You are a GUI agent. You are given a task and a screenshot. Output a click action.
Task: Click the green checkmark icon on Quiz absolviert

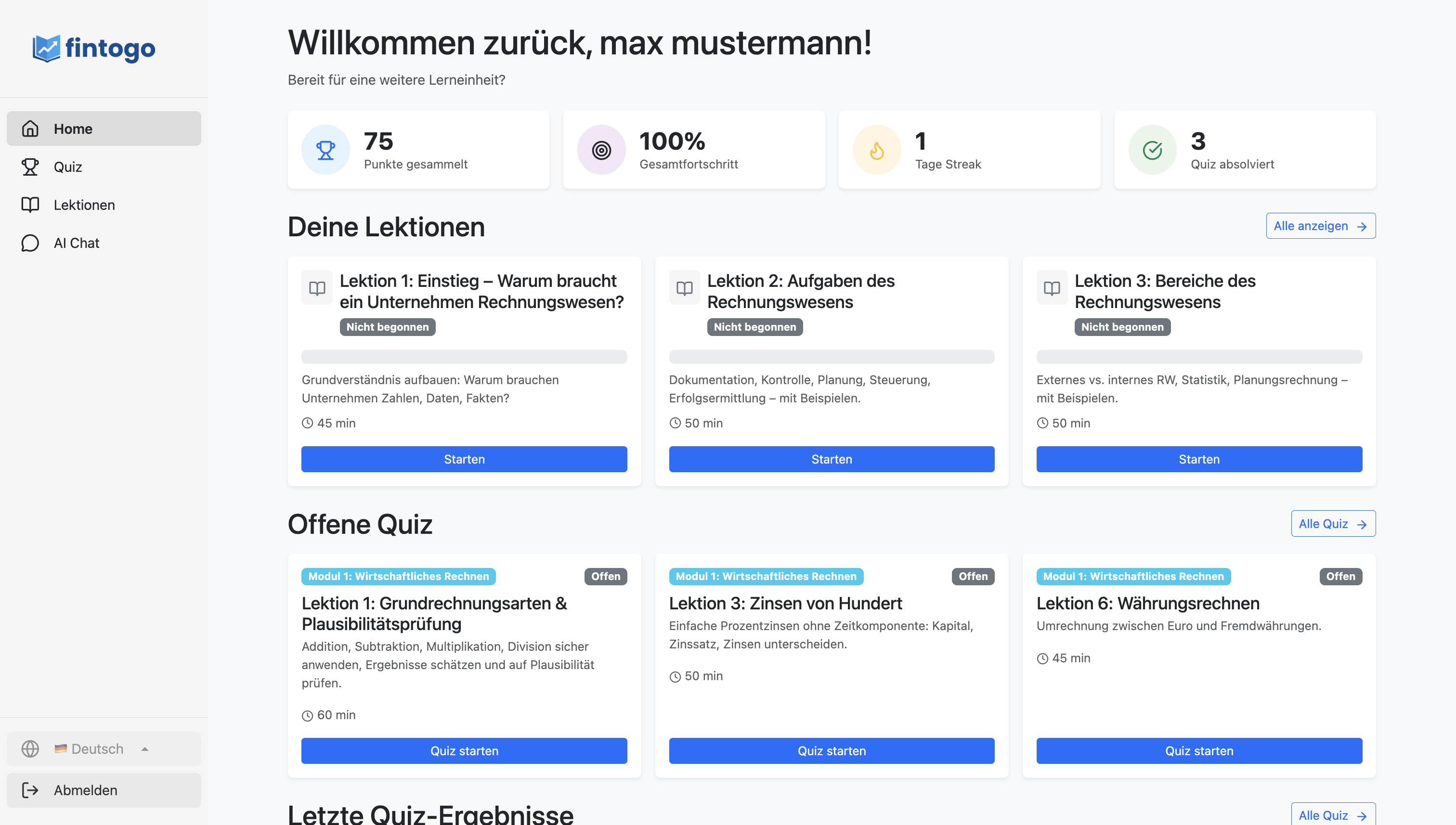tap(1152, 150)
